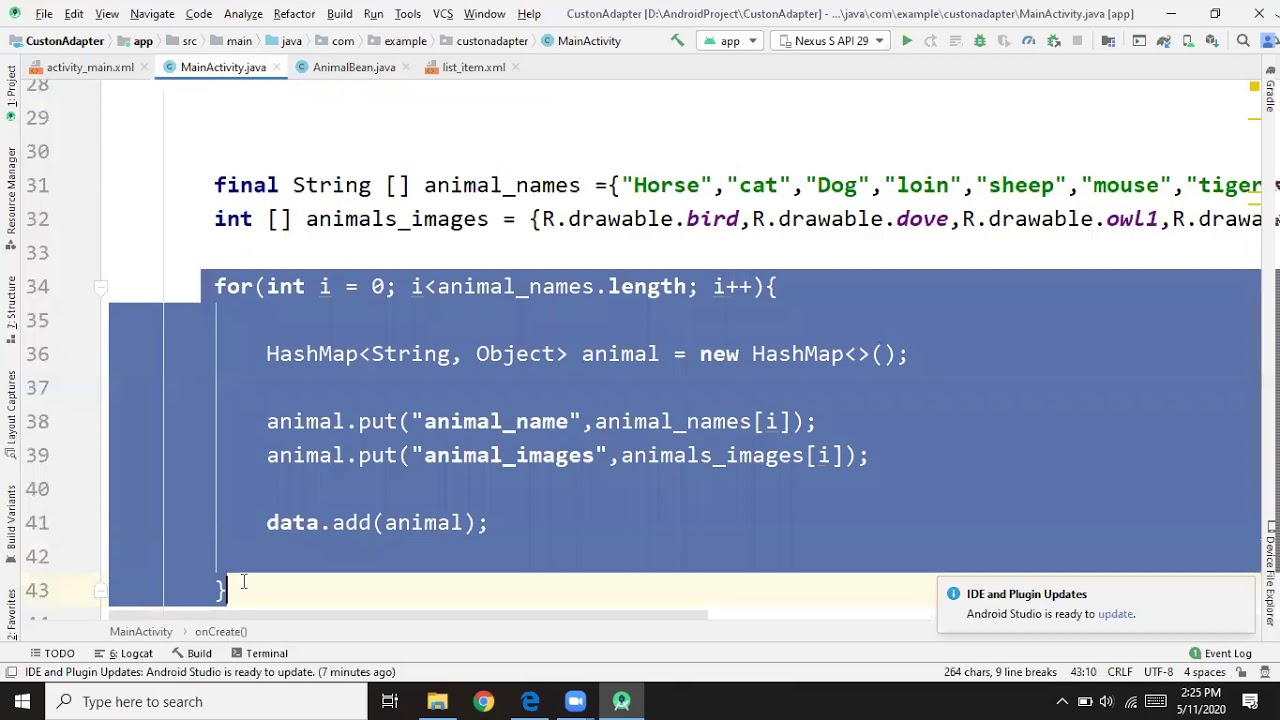Click the Apply Code Changes icon
The image size is (1280, 720).
(x=955, y=41)
